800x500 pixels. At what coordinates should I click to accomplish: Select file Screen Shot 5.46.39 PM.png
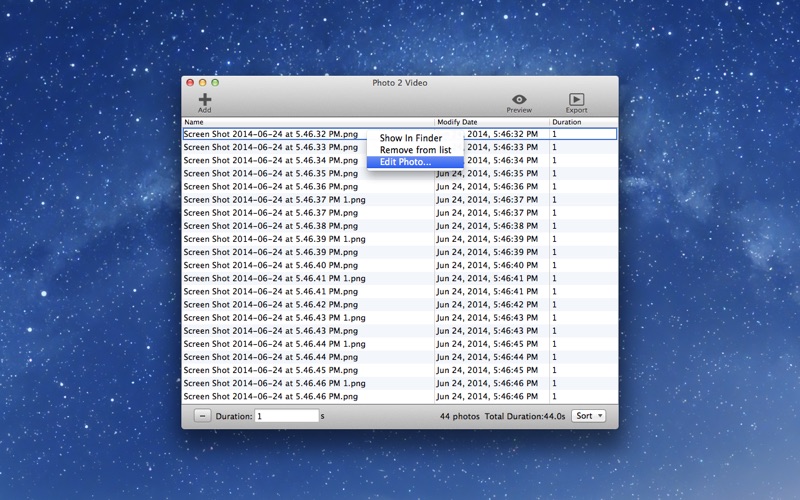[x=271, y=252]
